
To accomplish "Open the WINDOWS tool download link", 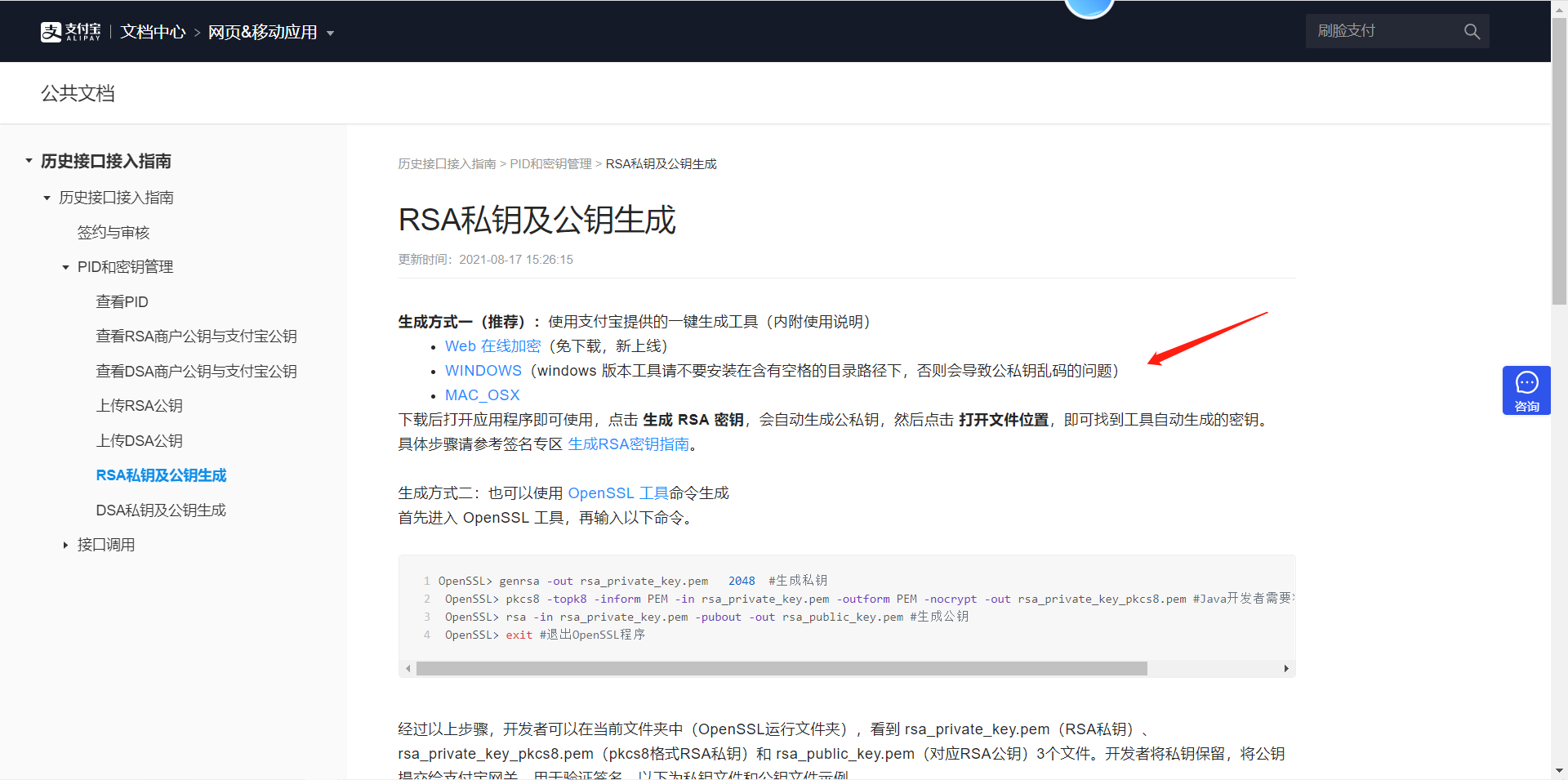I will pyautogui.click(x=483, y=371).
